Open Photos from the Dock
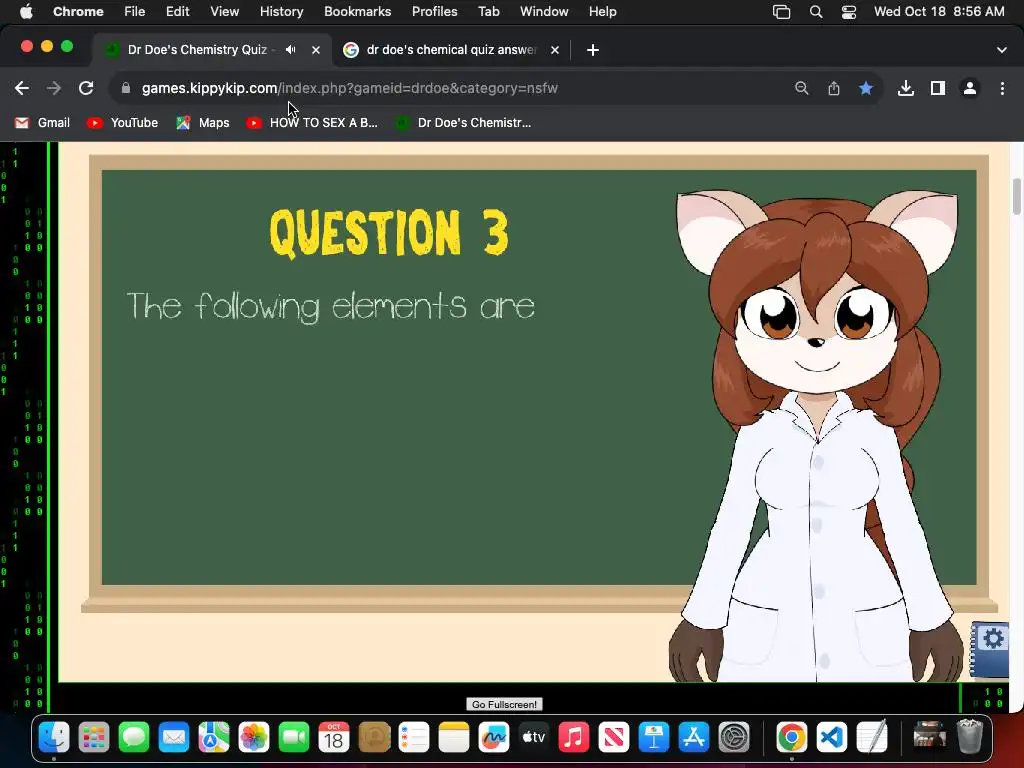This screenshot has width=1024, height=768. click(254, 738)
